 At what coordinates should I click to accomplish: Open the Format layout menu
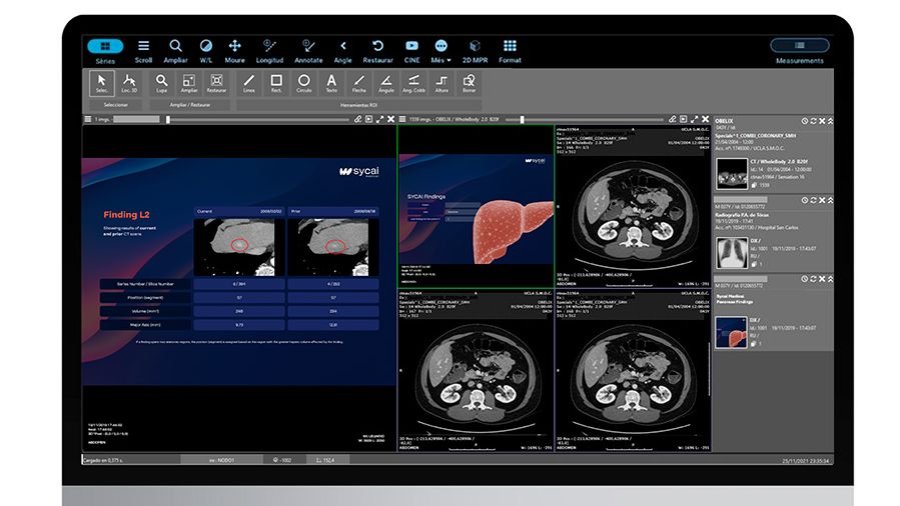510,50
